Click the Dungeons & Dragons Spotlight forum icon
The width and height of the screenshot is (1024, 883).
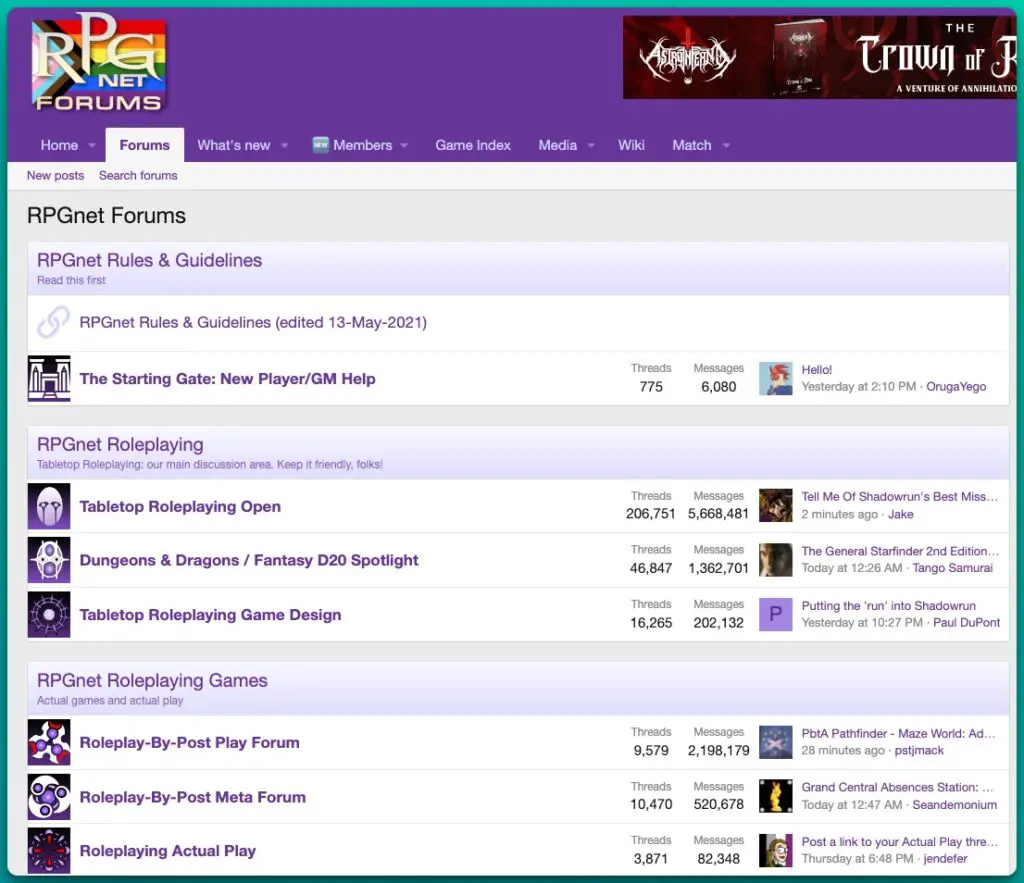(49, 560)
